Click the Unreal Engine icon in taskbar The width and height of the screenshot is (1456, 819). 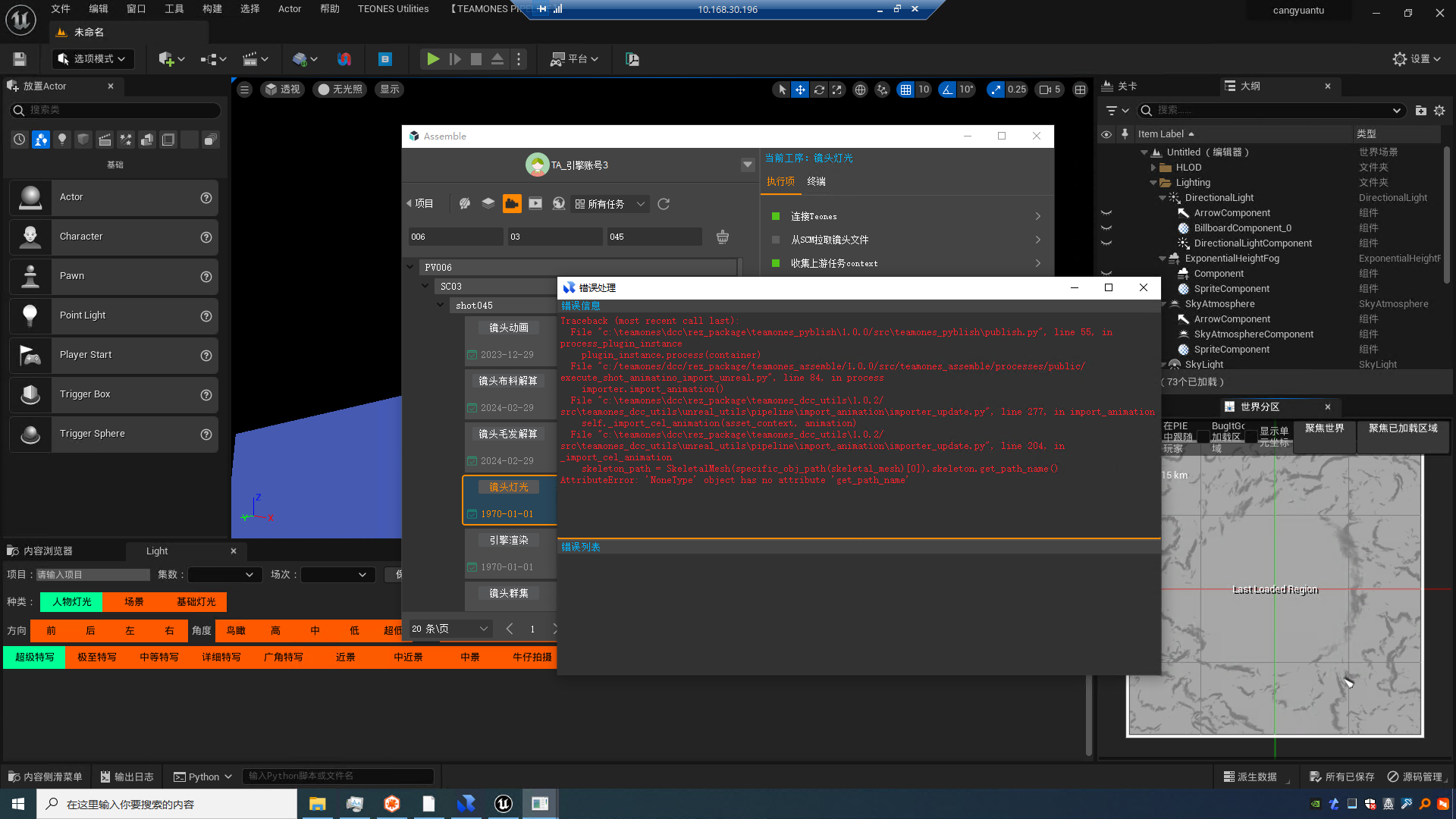[503, 804]
